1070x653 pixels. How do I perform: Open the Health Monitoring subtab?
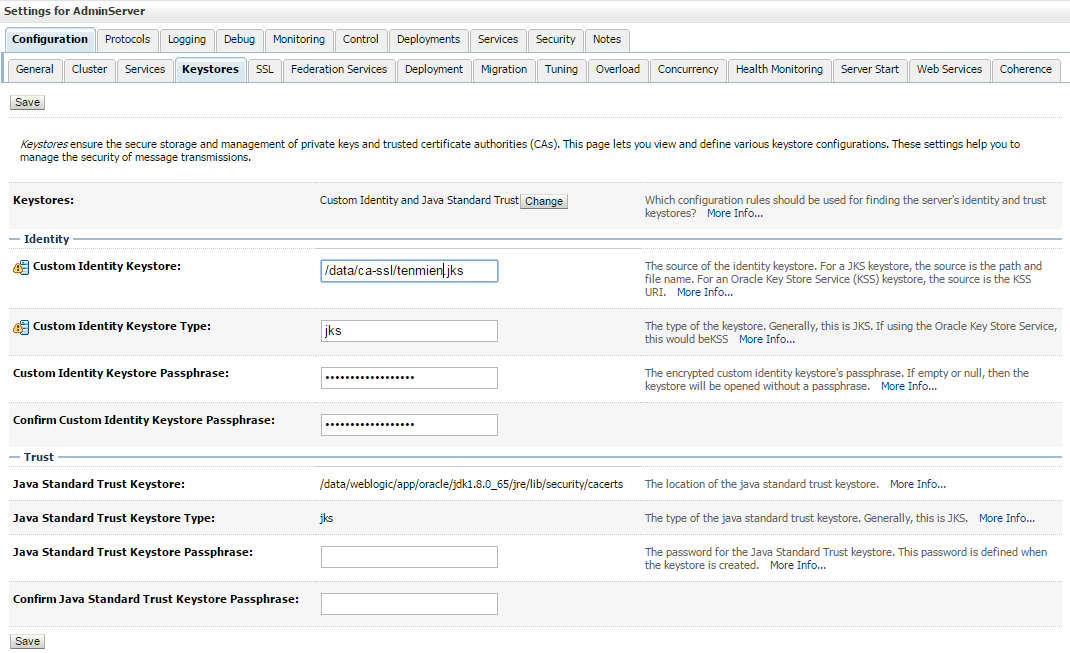779,70
